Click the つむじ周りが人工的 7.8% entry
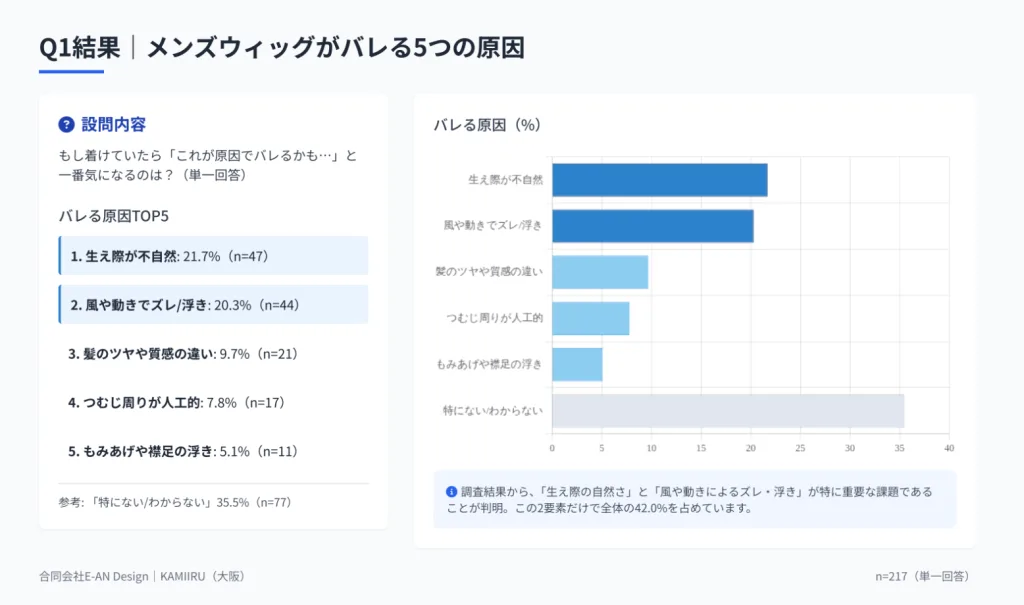Screen dimensions: 1024x605 [x=177, y=403]
